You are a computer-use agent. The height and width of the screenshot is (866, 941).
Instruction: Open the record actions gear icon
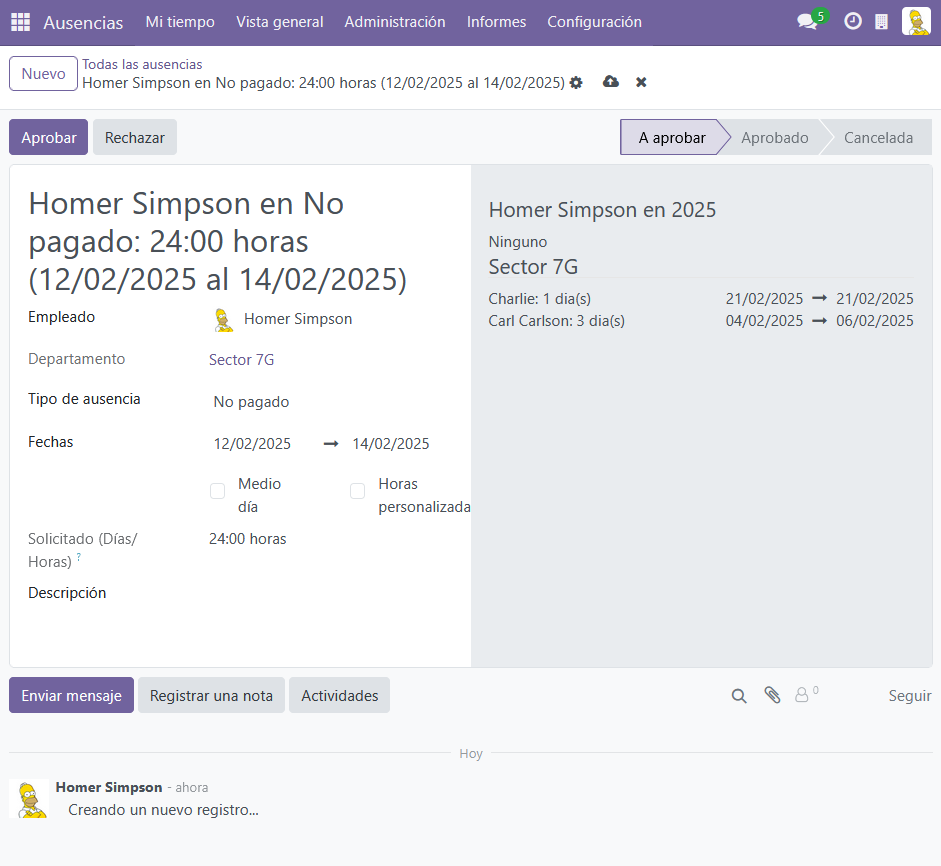[576, 83]
